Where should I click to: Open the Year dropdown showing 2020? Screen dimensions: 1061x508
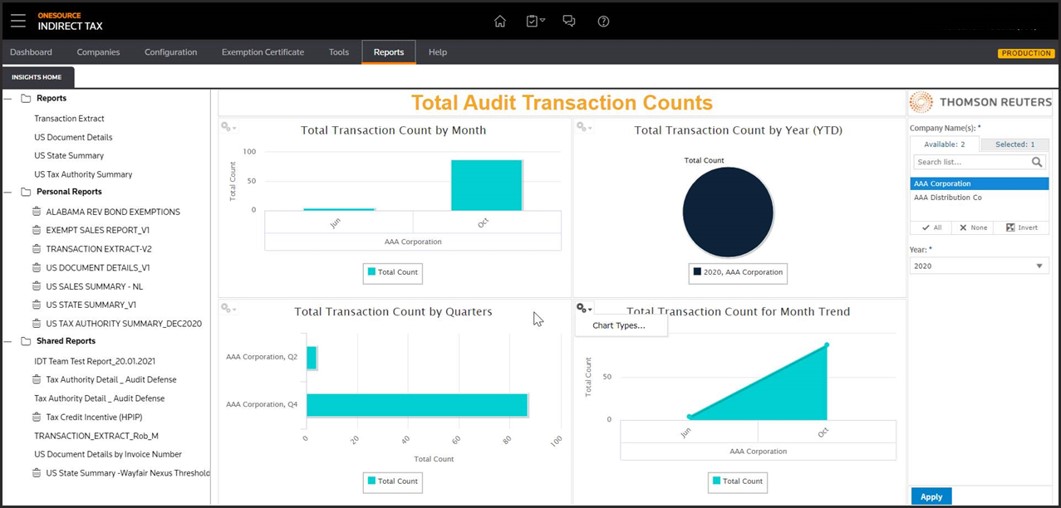coord(979,266)
